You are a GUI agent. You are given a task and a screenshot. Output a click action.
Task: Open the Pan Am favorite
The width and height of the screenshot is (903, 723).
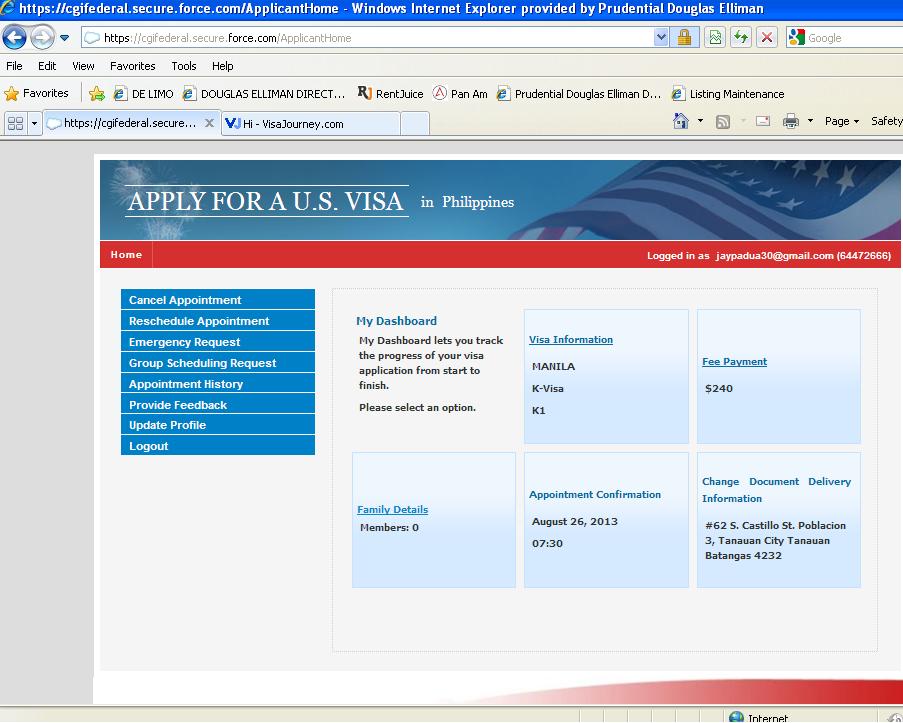pyautogui.click(x=460, y=93)
